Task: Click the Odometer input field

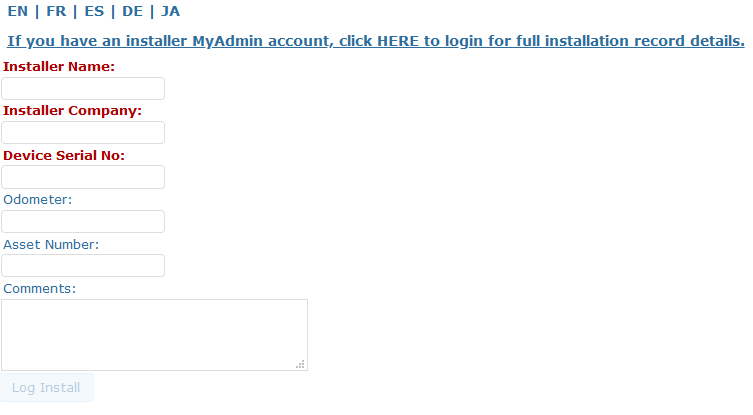Action: (83, 221)
